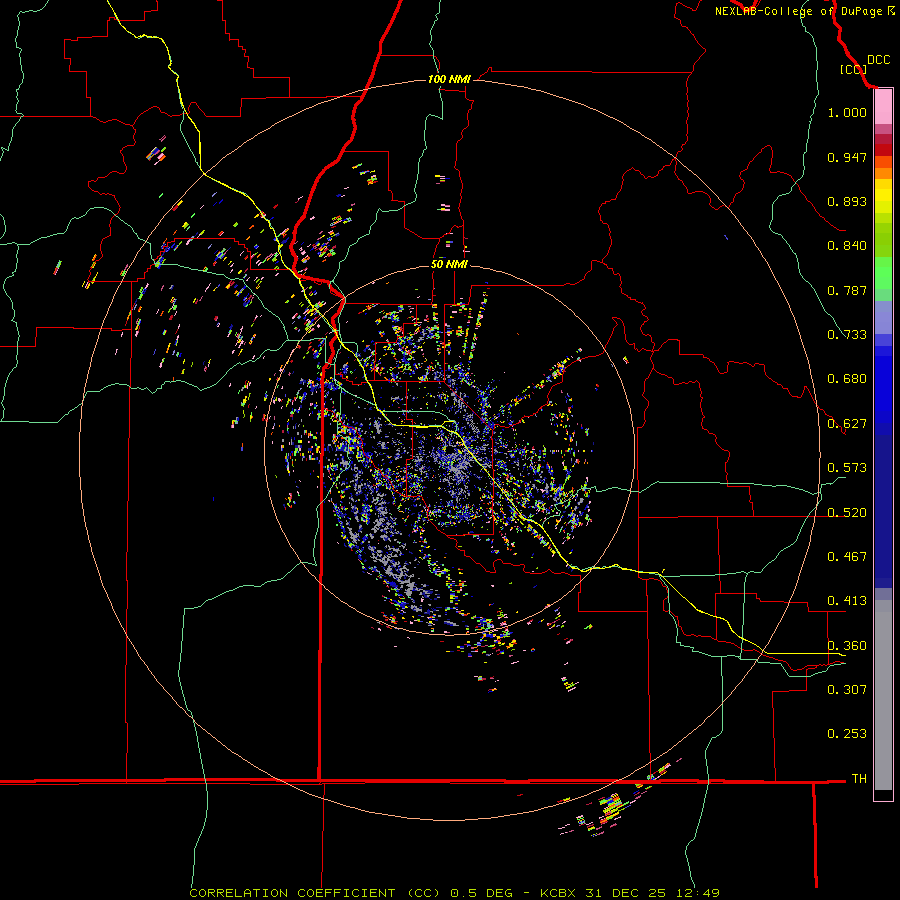The width and height of the screenshot is (900, 900).
Task: Click the 0.787 scale value
Action: click(x=847, y=290)
